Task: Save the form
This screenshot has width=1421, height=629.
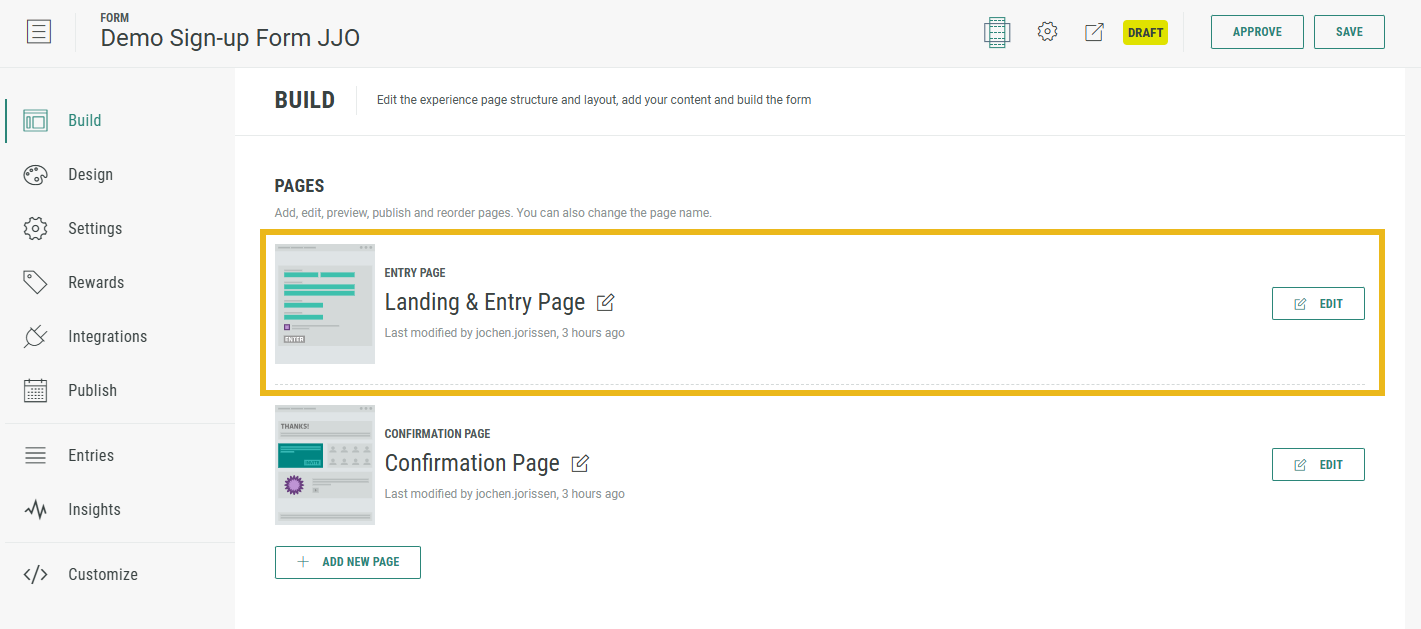Action: tap(1348, 32)
